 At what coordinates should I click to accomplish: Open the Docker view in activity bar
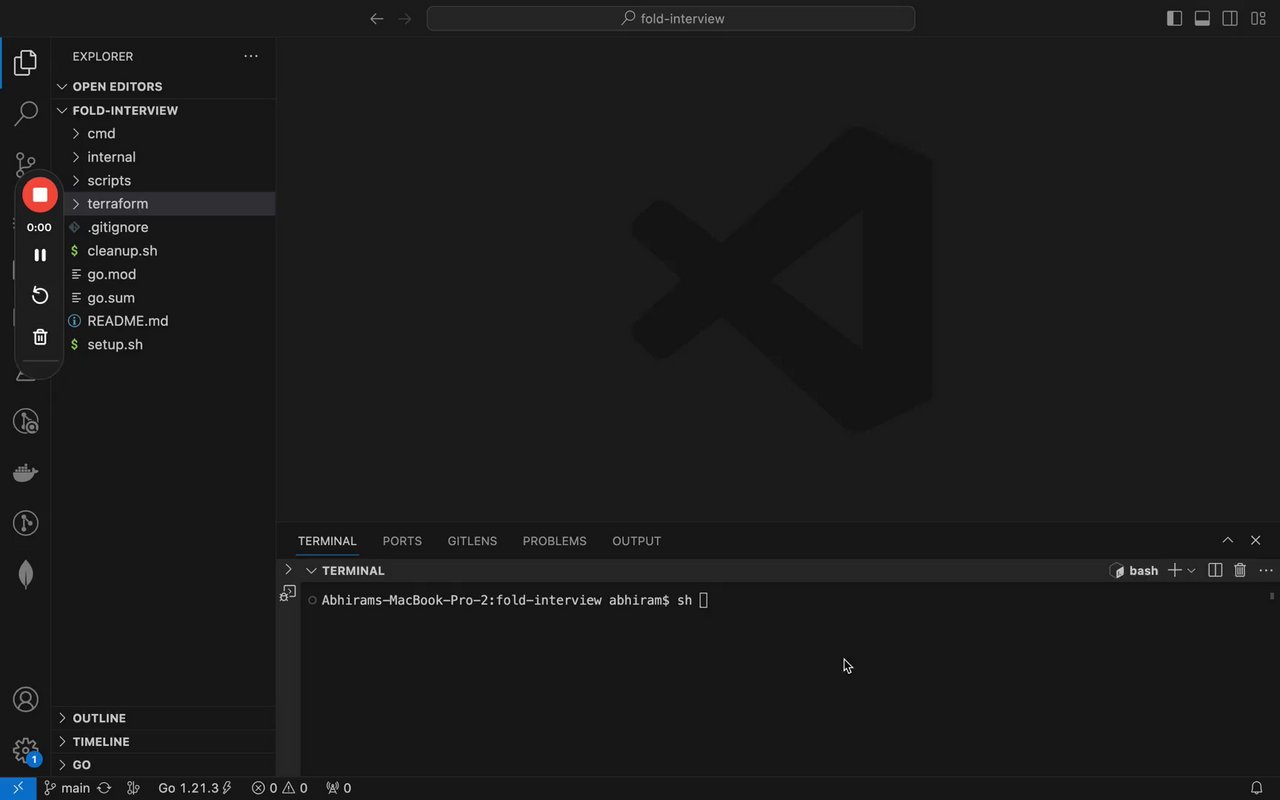click(x=25, y=472)
